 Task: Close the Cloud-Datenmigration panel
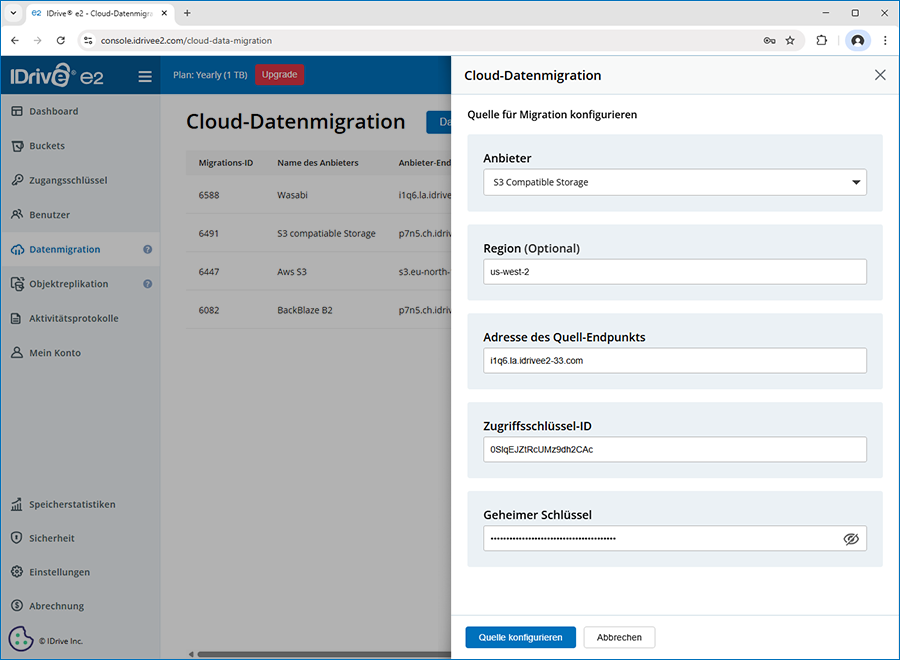880,75
